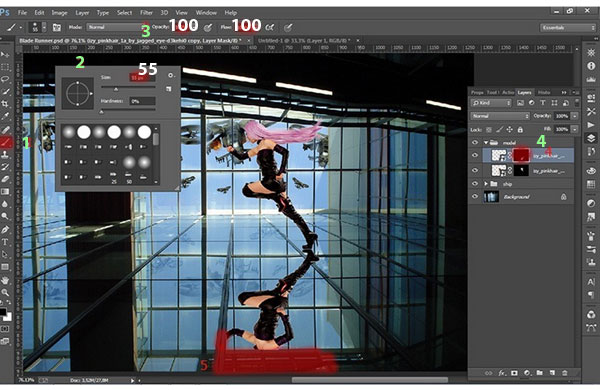Create new group folder icon

pos(540,373)
